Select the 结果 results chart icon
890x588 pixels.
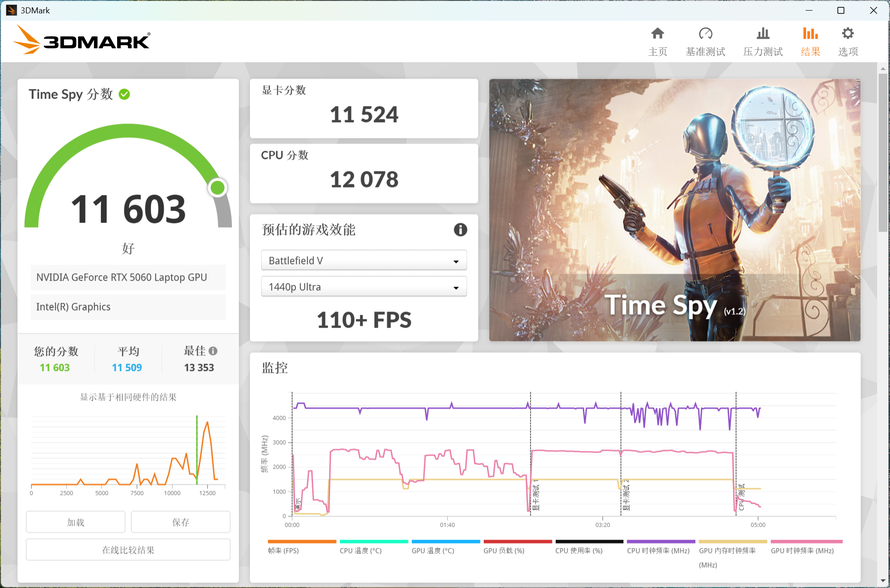click(810, 33)
